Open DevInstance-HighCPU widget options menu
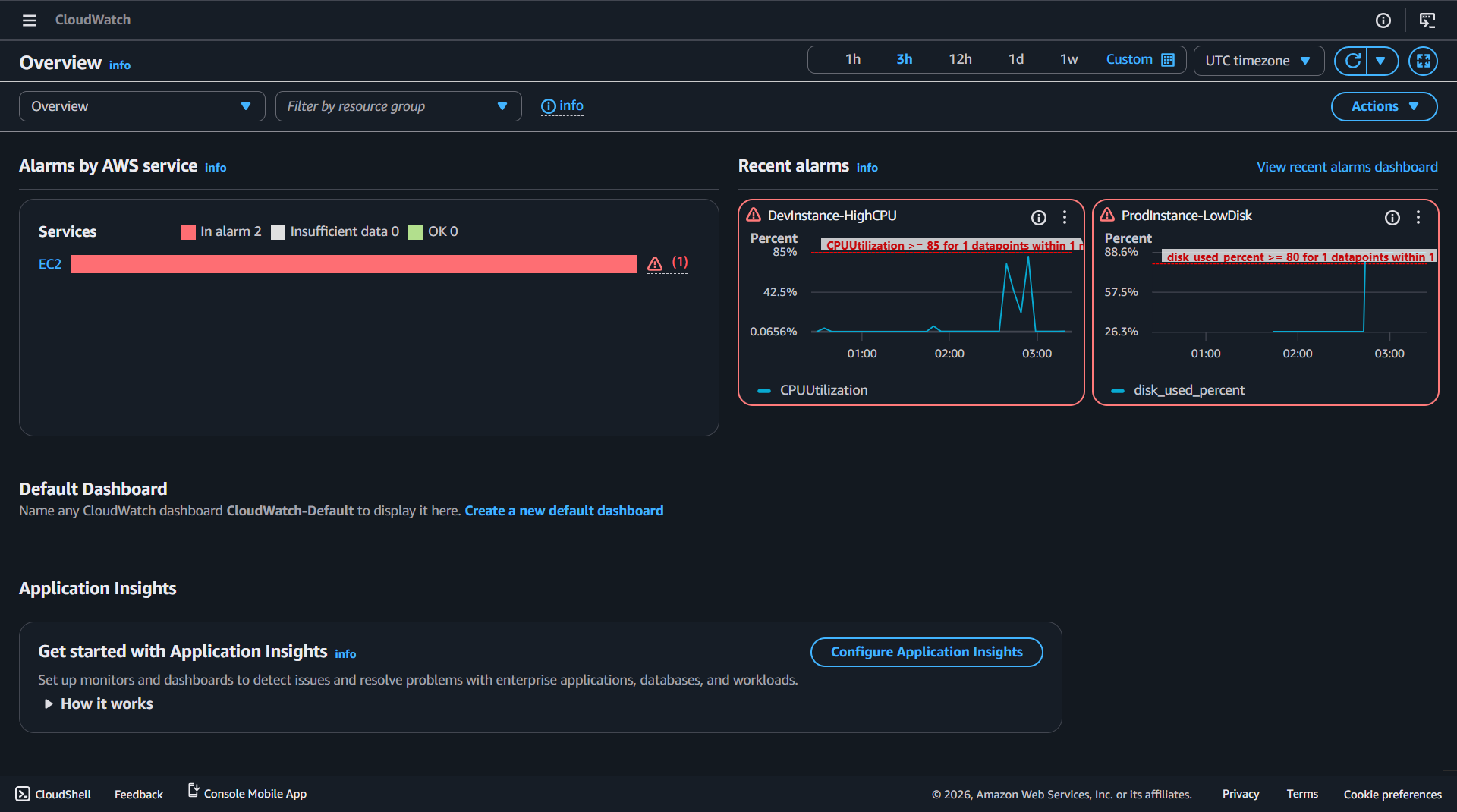Screen dimensions: 1457x812 point(1065,218)
